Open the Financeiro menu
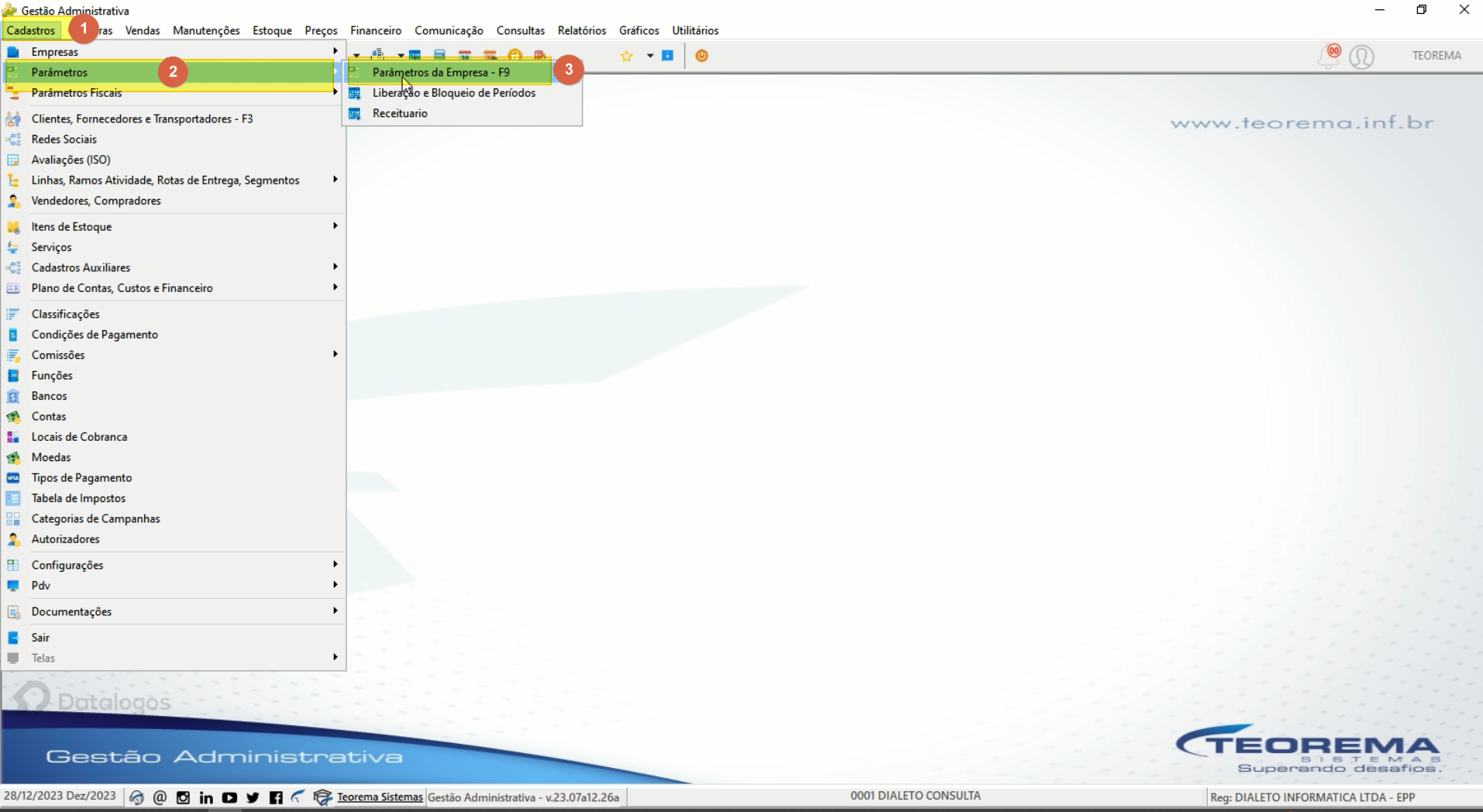Image resolution: width=1483 pixels, height=812 pixels. point(376,30)
